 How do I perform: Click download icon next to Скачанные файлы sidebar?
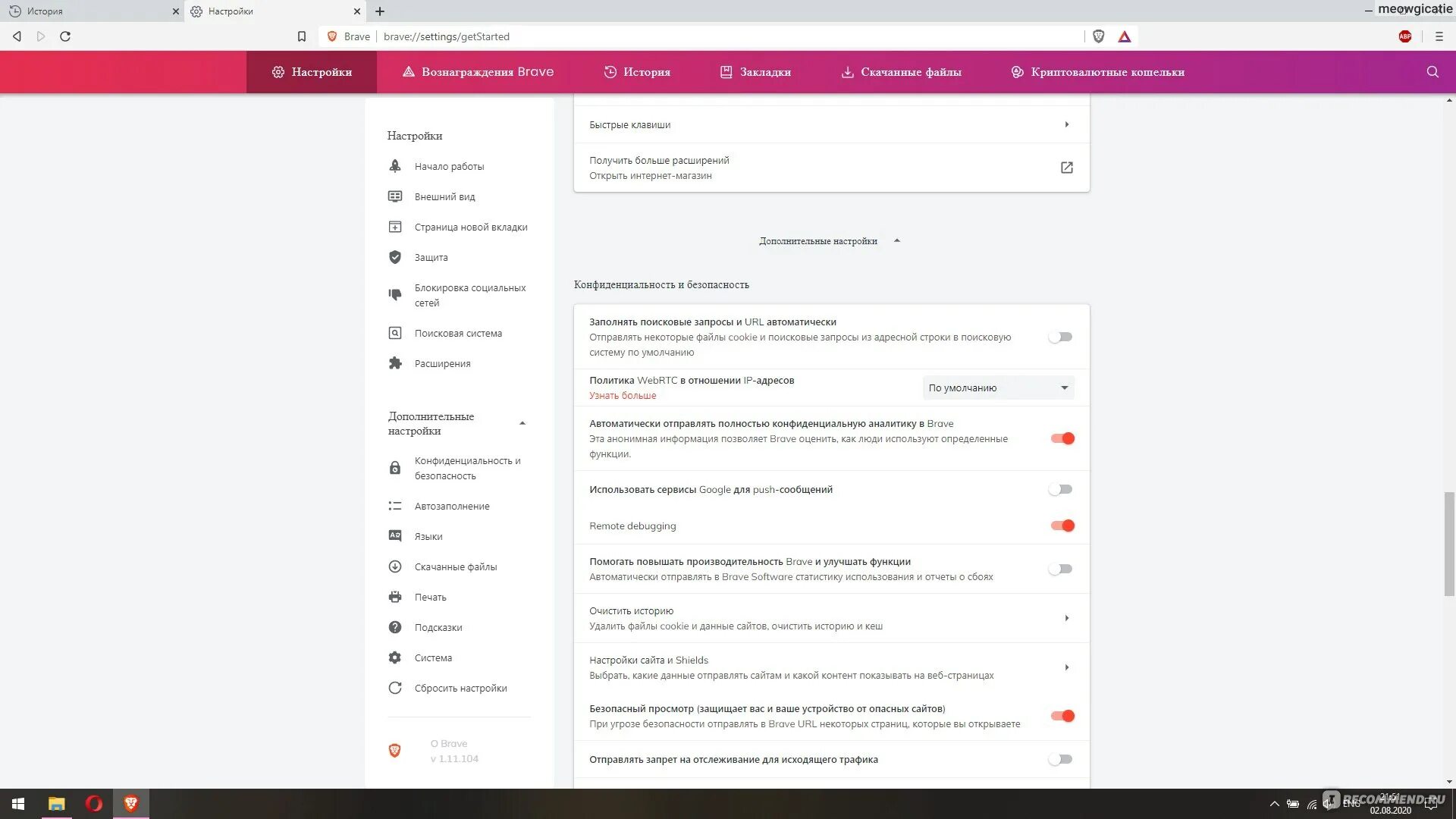point(395,566)
